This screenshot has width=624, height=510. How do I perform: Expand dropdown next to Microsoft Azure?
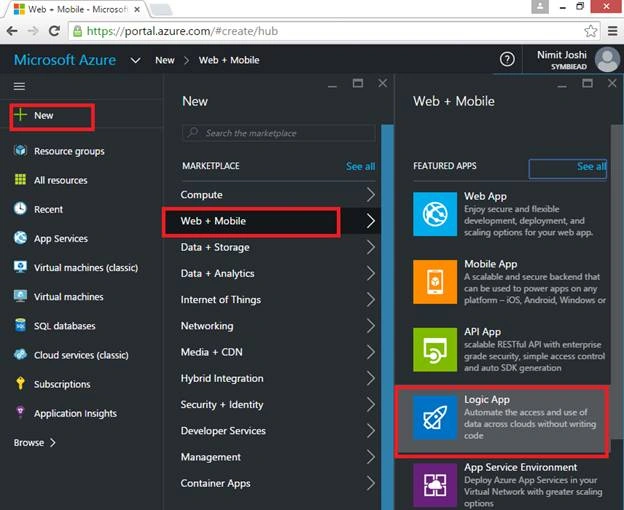[135, 60]
